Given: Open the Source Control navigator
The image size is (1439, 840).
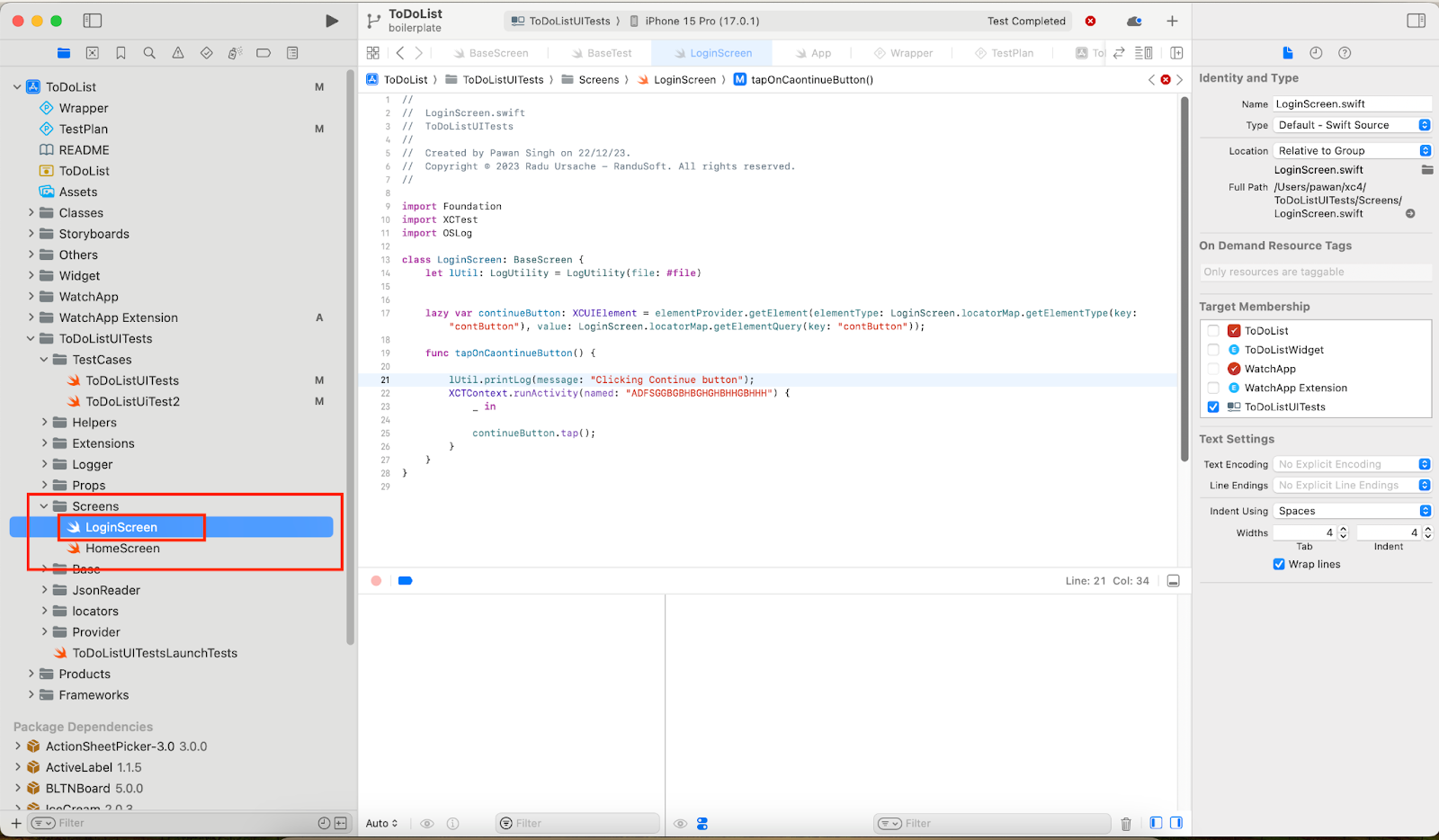Looking at the screenshot, I should coord(92,53).
